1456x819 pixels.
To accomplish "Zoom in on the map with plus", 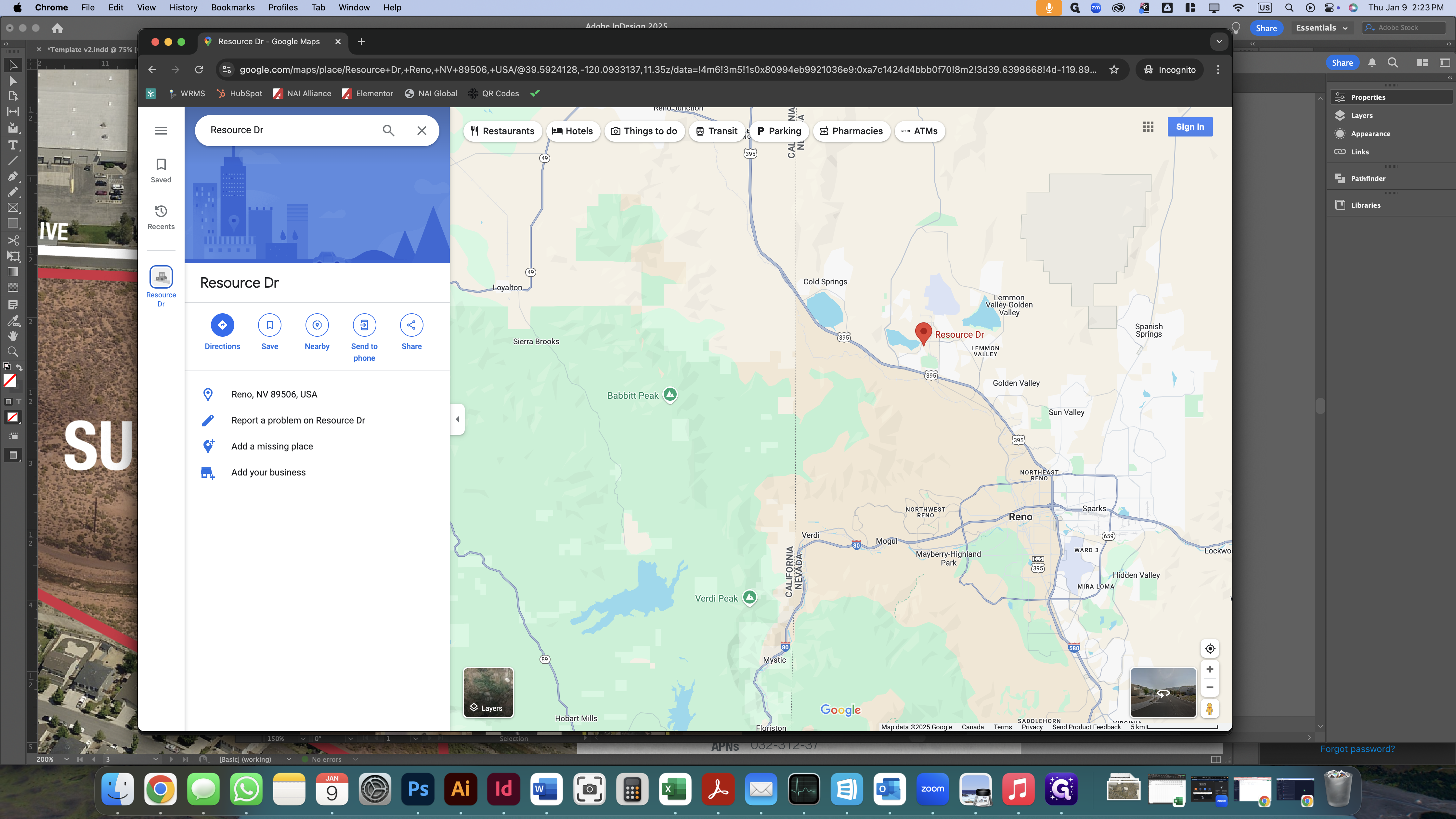I will pos(1210,670).
